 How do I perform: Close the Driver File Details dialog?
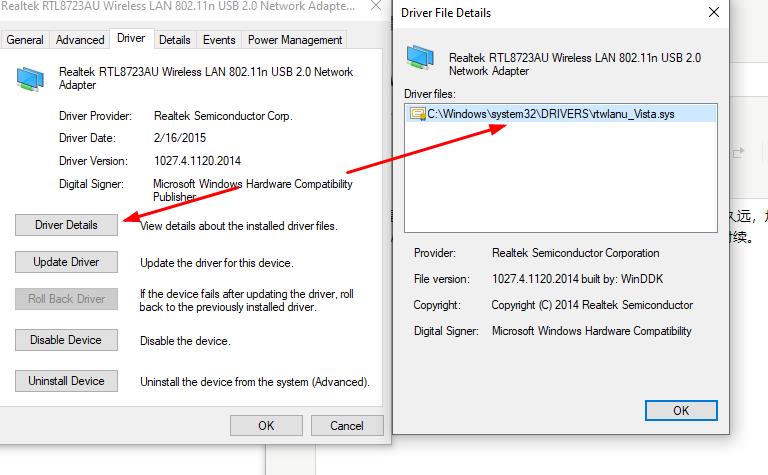tap(714, 12)
